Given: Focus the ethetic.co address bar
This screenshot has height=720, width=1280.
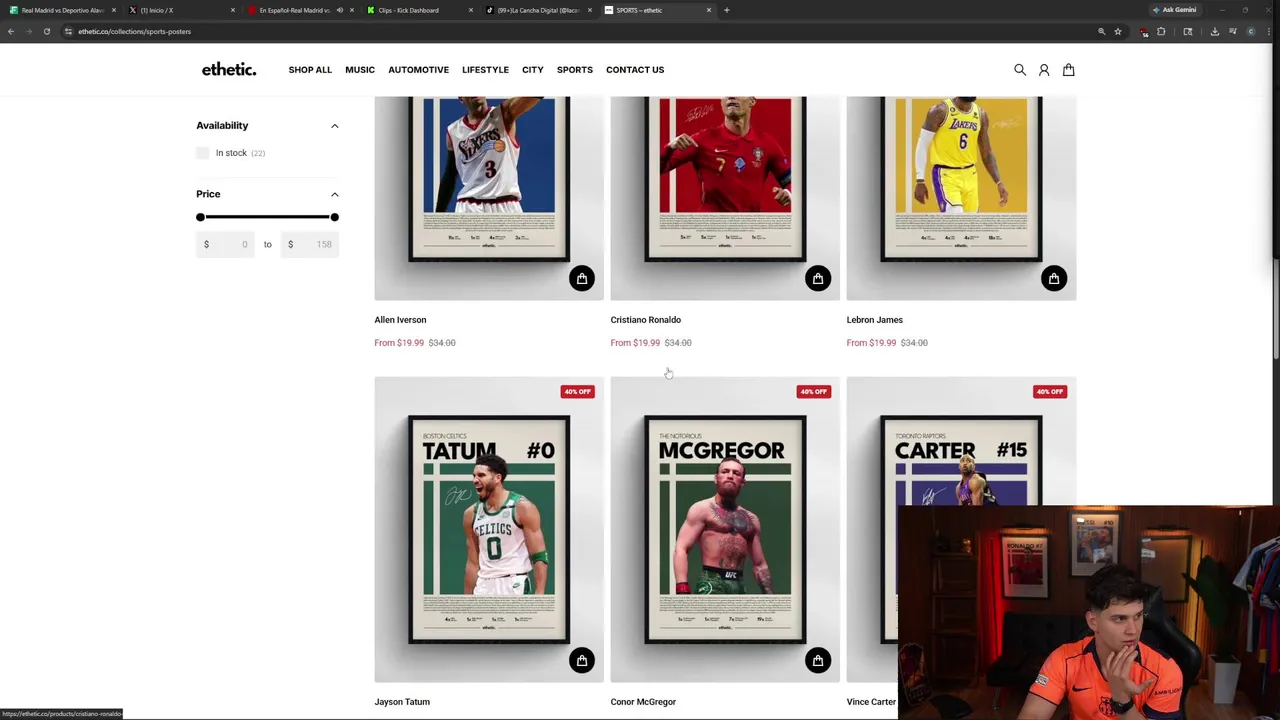Looking at the screenshot, I should click(580, 31).
